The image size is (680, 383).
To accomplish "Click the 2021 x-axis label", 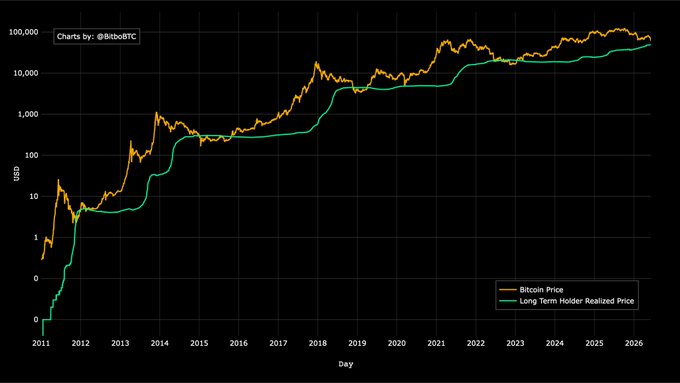I will pyautogui.click(x=436, y=344).
